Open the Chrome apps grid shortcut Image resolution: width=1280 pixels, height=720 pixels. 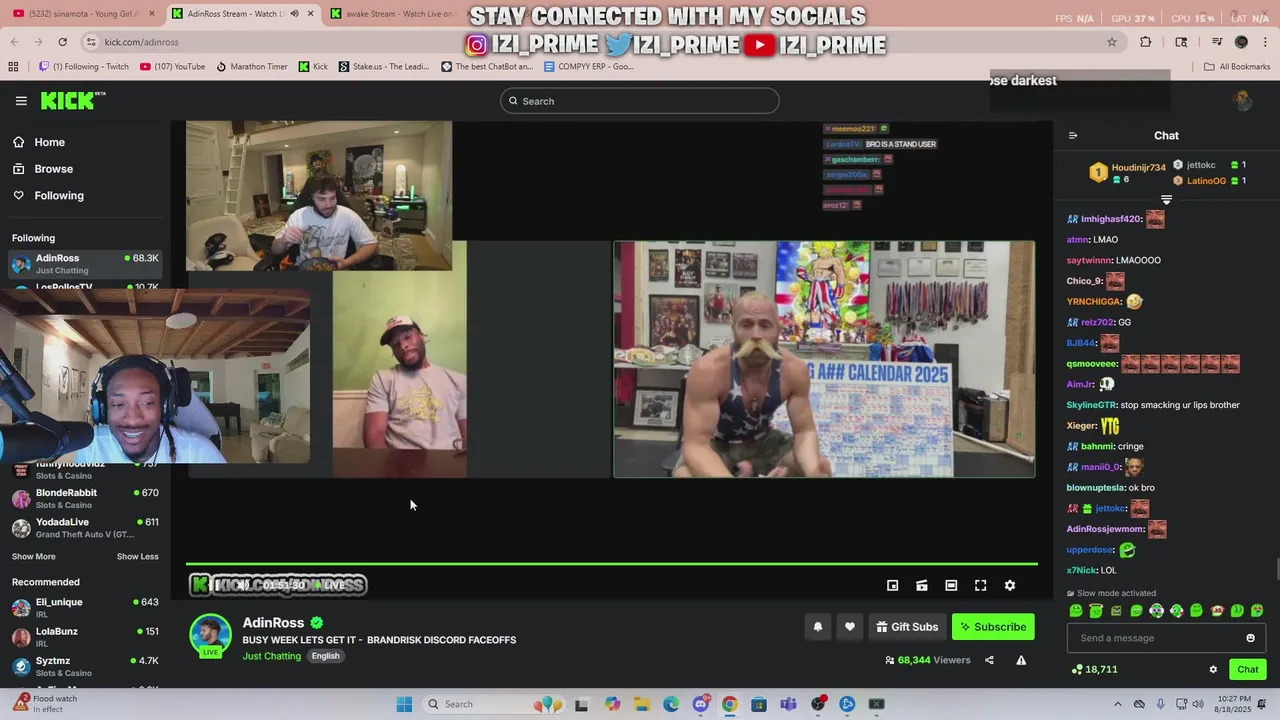click(13, 67)
